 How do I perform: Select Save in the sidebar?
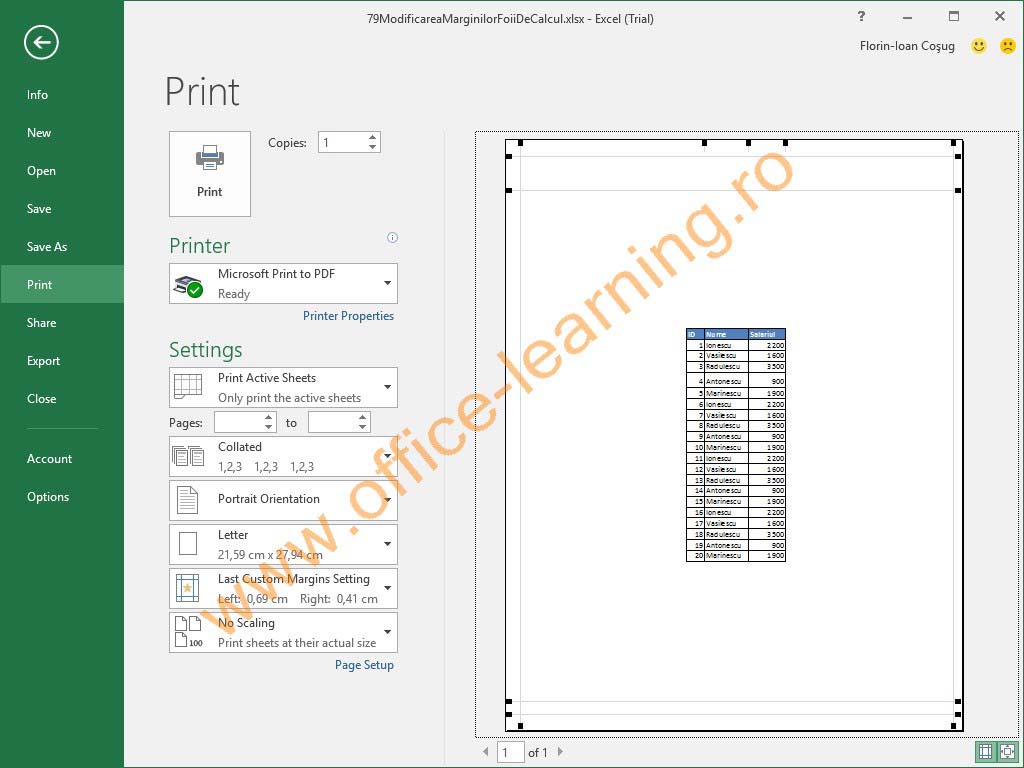(62, 209)
